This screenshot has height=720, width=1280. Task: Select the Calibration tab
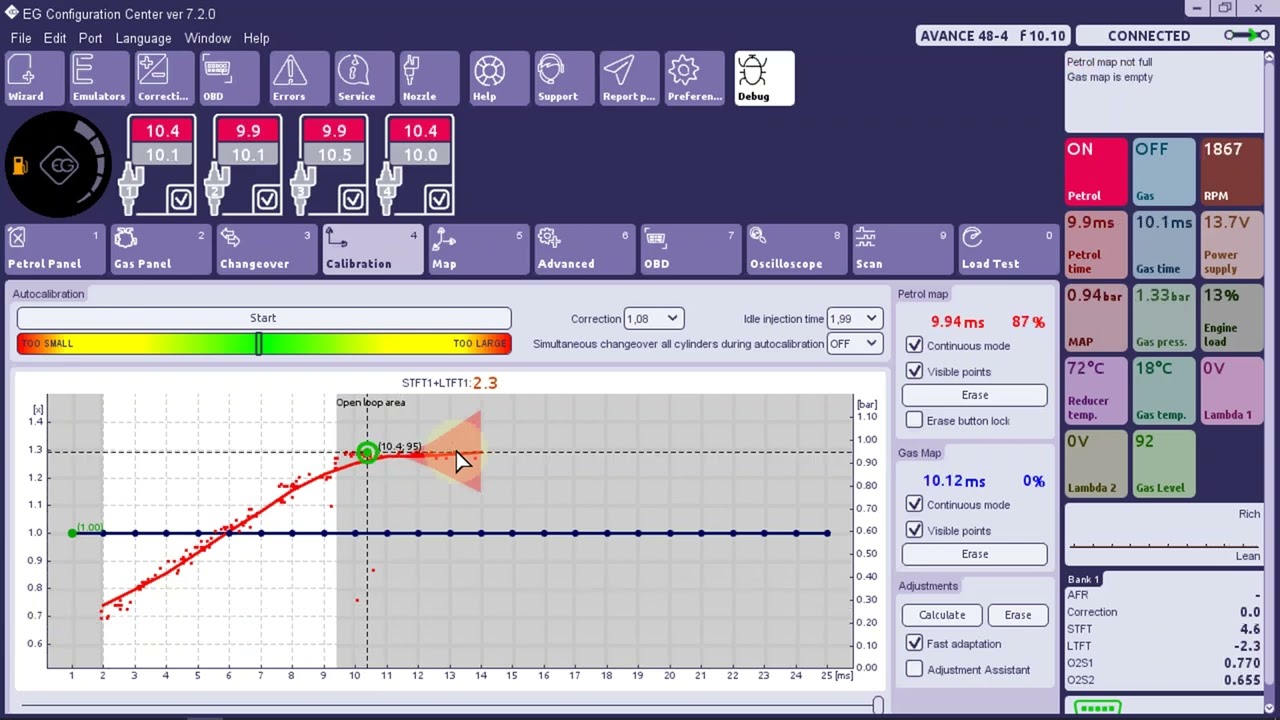[x=373, y=250]
